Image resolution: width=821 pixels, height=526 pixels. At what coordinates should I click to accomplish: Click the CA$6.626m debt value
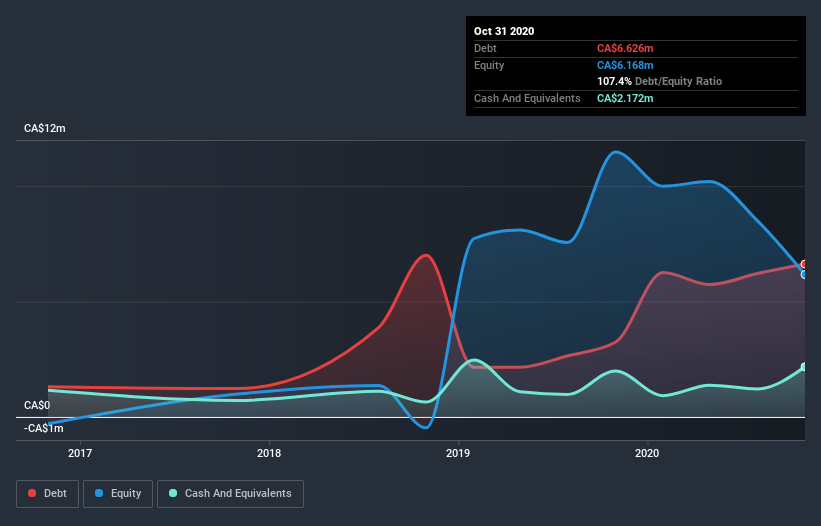pyautogui.click(x=625, y=49)
